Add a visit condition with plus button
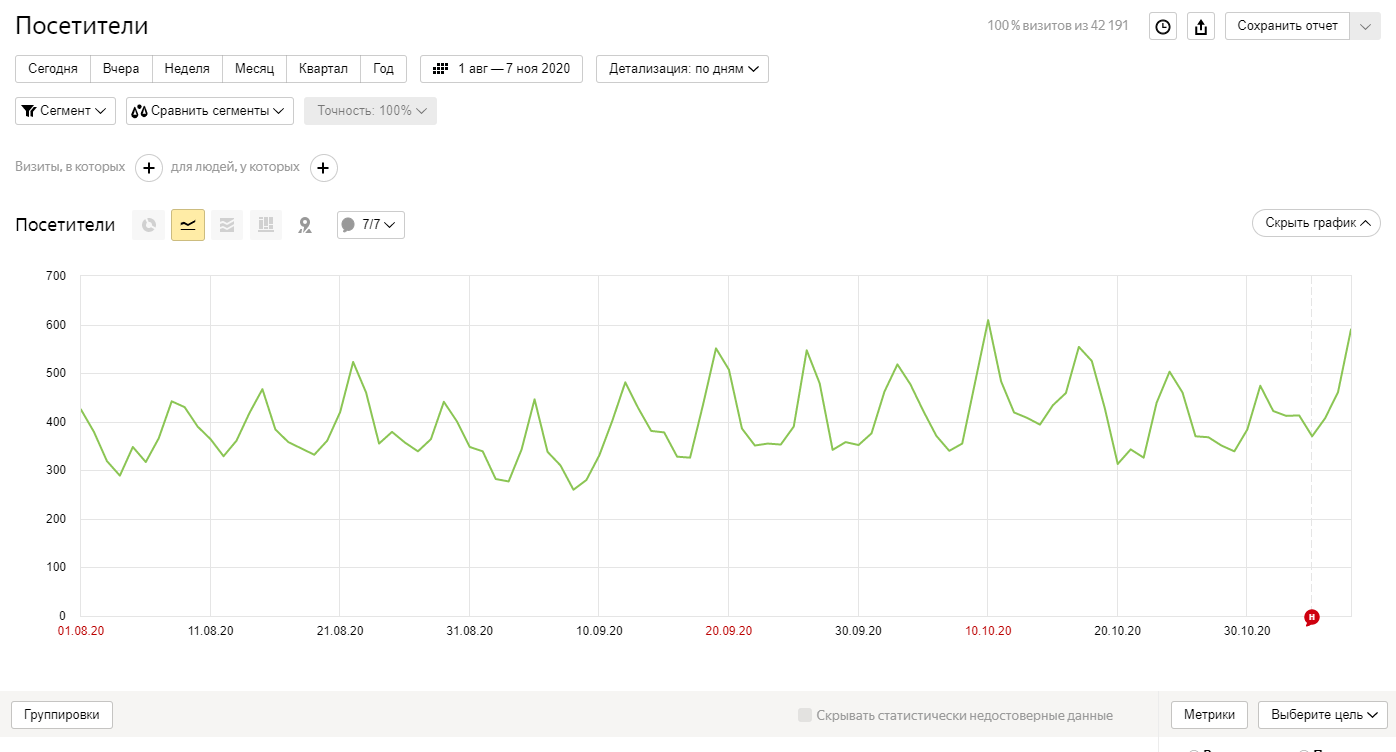This screenshot has width=1396, height=752. pyautogui.click(x=148, y=168)
